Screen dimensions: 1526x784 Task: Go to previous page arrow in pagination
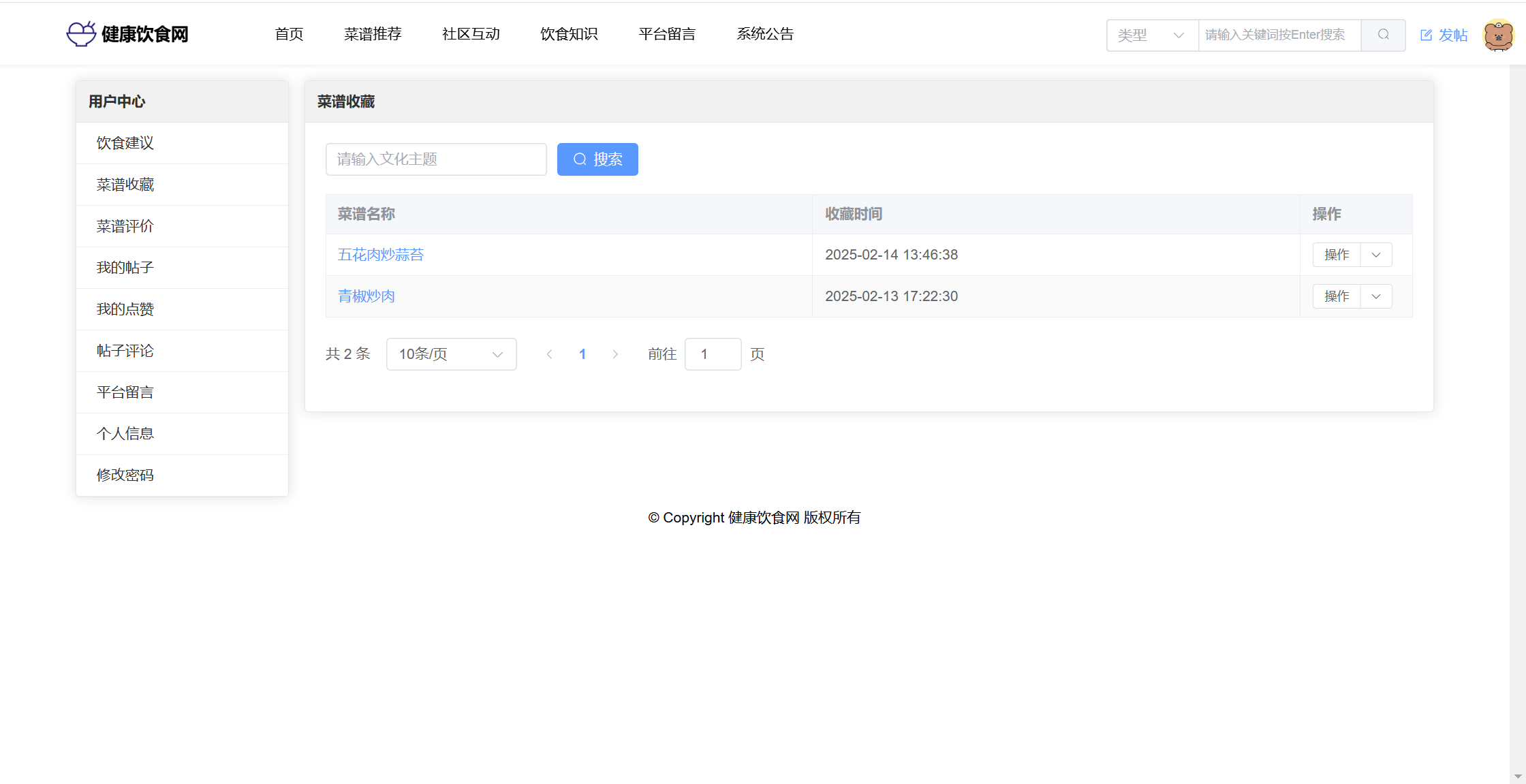549,354
